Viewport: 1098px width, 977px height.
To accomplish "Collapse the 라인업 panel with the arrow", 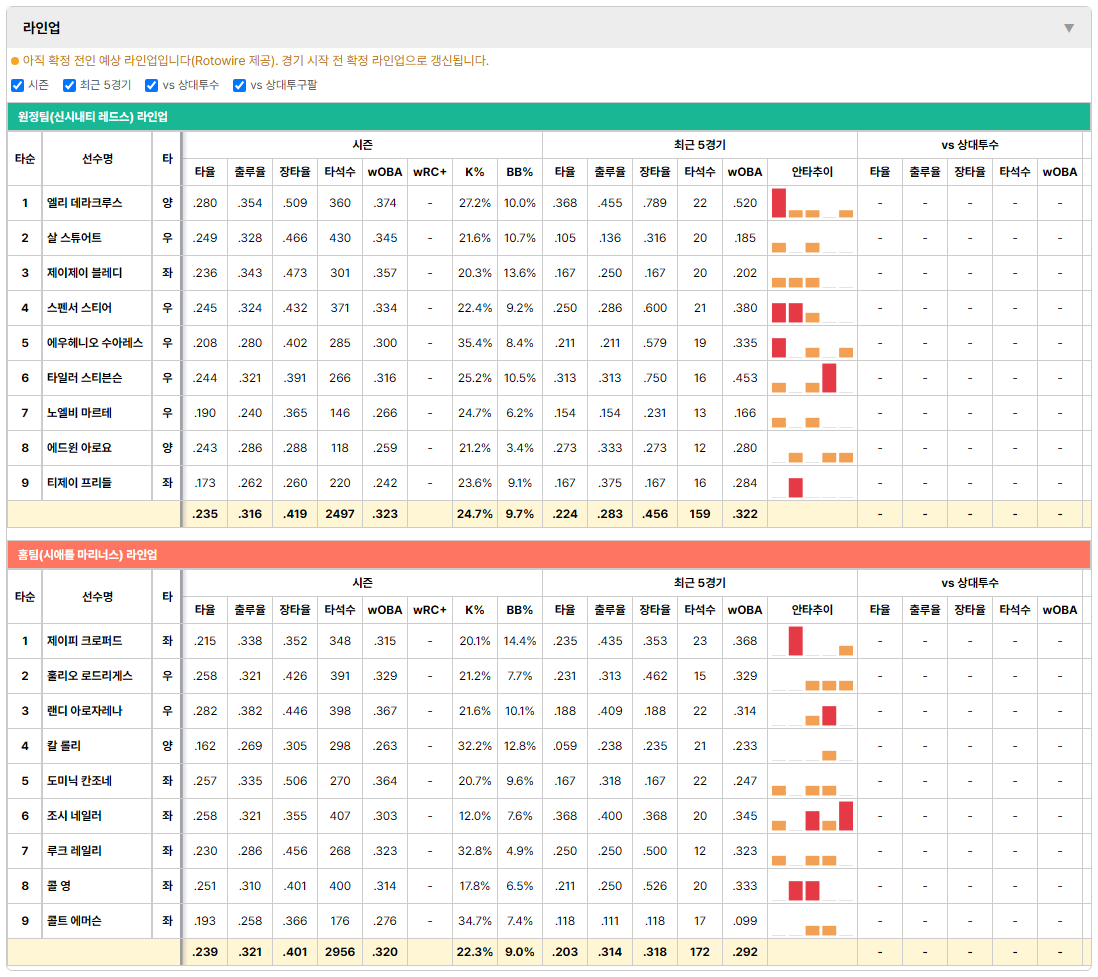I will click(1069, 28).
